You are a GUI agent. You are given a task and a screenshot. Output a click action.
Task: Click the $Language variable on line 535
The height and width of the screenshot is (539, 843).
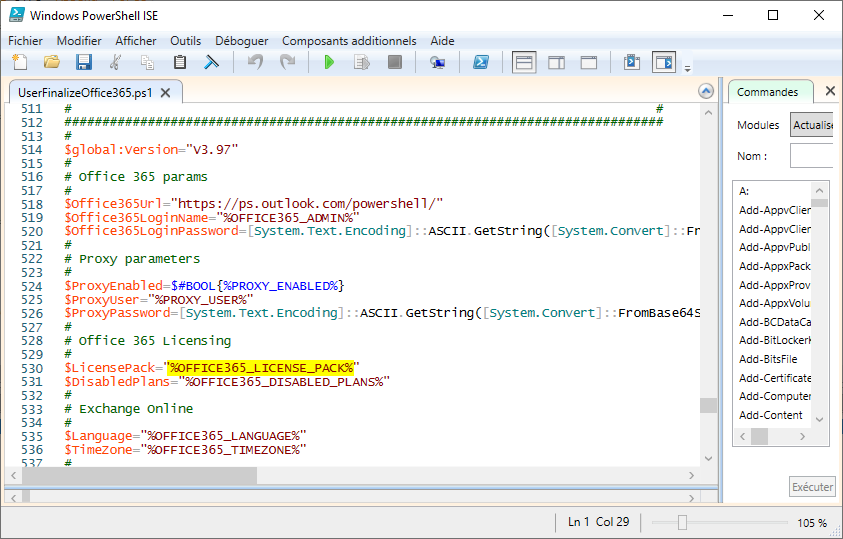tap(98, 436)
